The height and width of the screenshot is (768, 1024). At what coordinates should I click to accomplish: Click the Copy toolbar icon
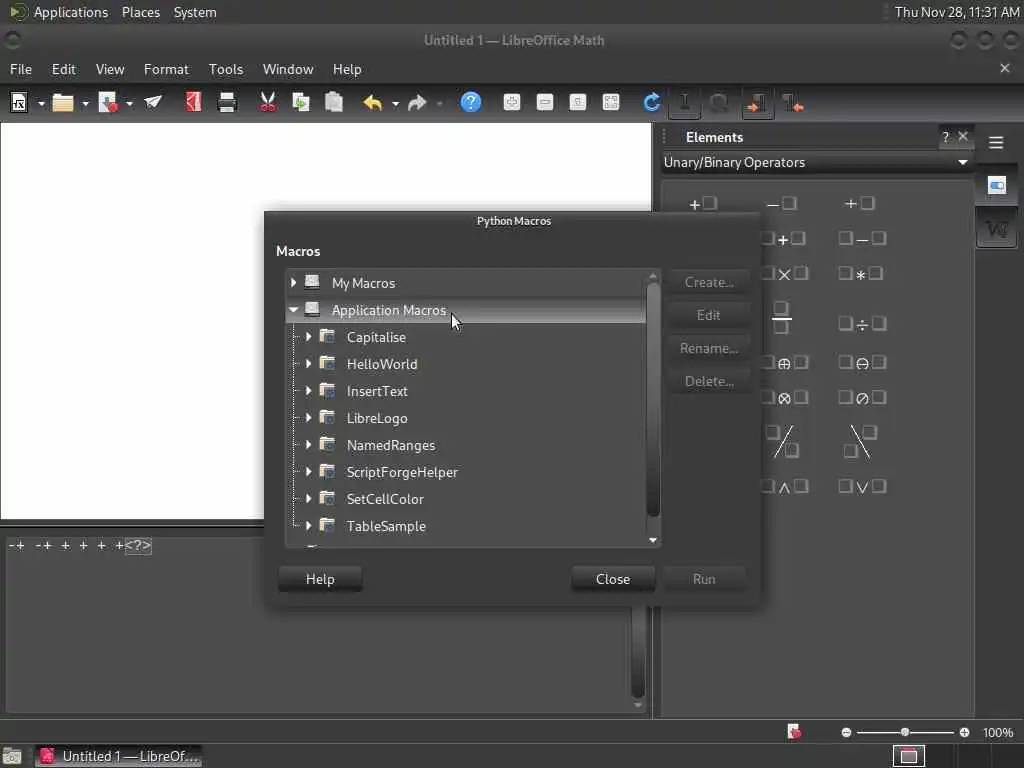coord(301,103)
